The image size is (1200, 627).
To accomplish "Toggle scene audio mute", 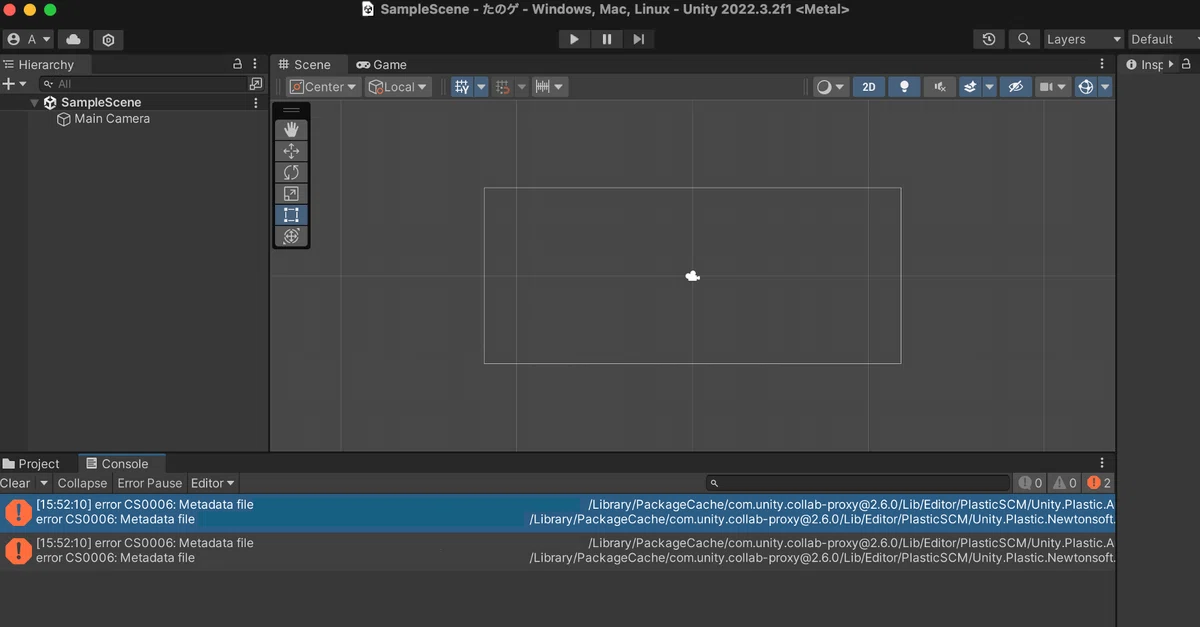I will pyautogui.click(x=940, y=87).
